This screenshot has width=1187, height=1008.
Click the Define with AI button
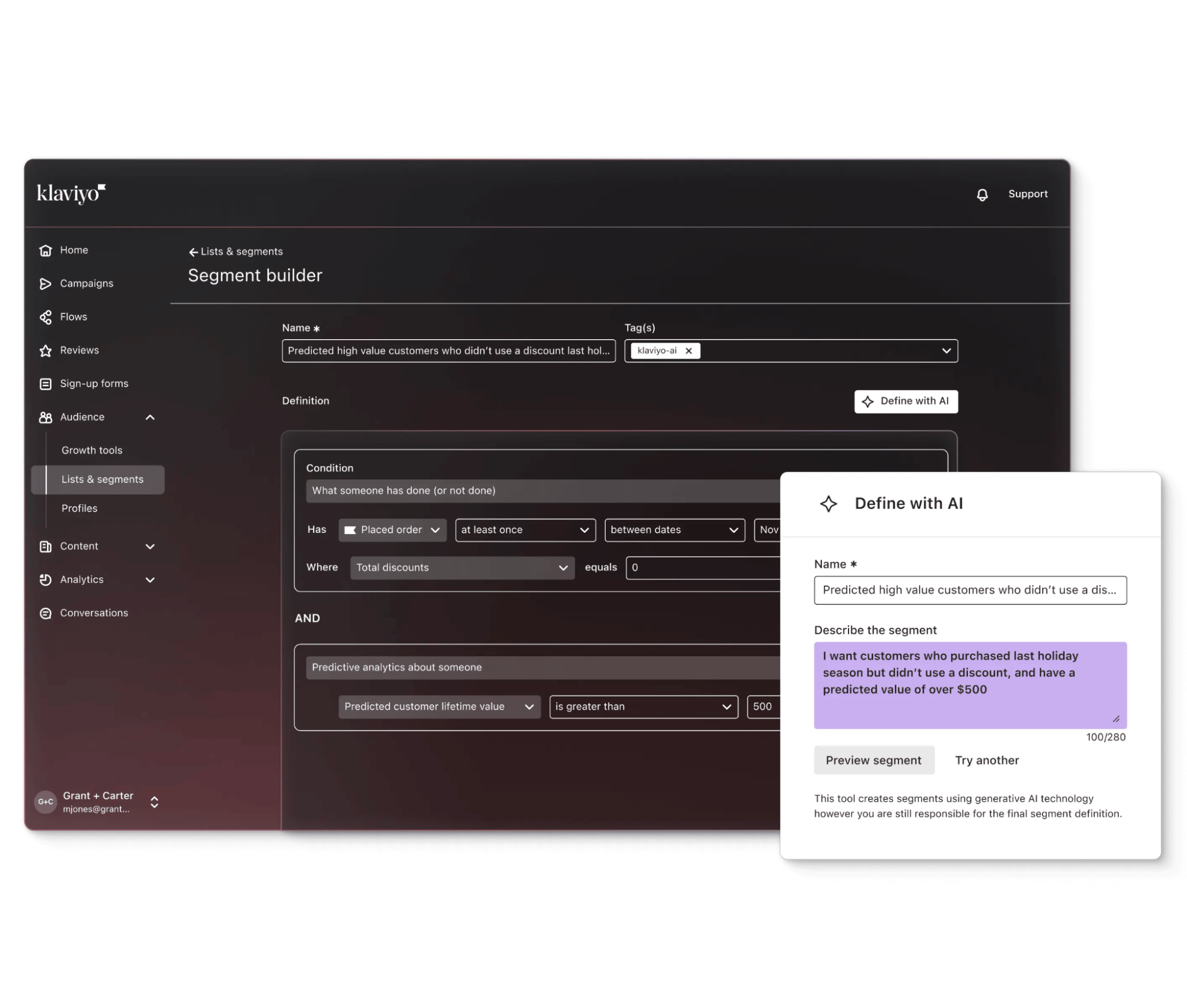906,402
